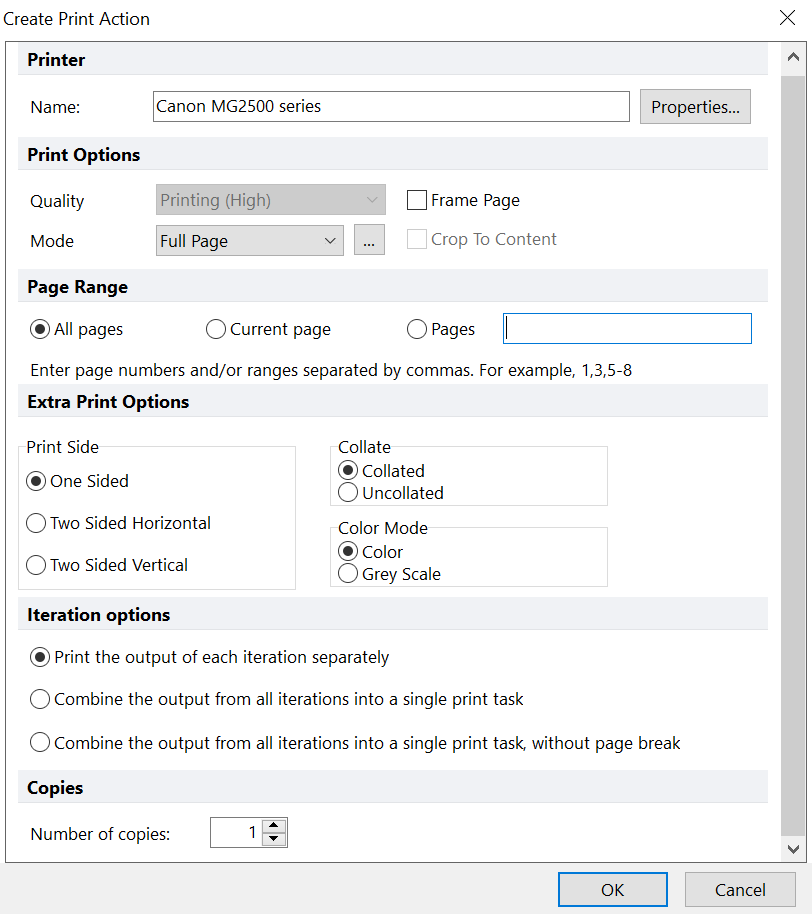
Task: Select the Pages radio button
Action: tap(417, 329)
